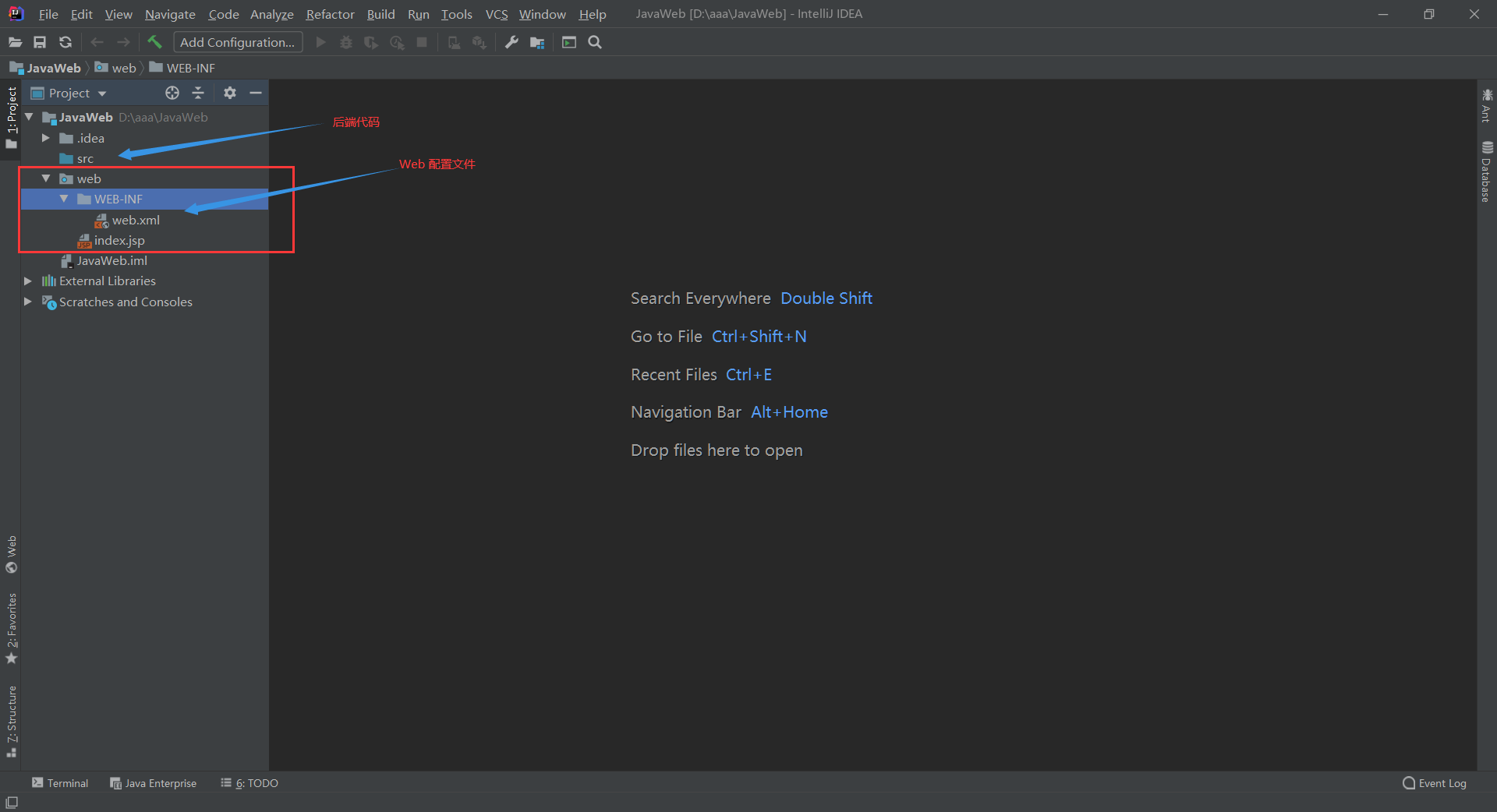Open the Project panel gear options
The height and width of the screenshot is (812, 1497).
(x=229, y=93)
